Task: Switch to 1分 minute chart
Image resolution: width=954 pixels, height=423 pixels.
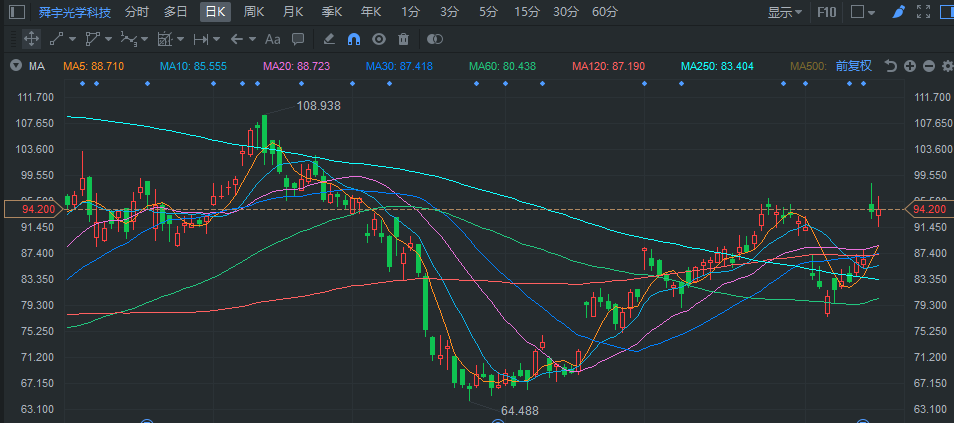Action: 411,12
